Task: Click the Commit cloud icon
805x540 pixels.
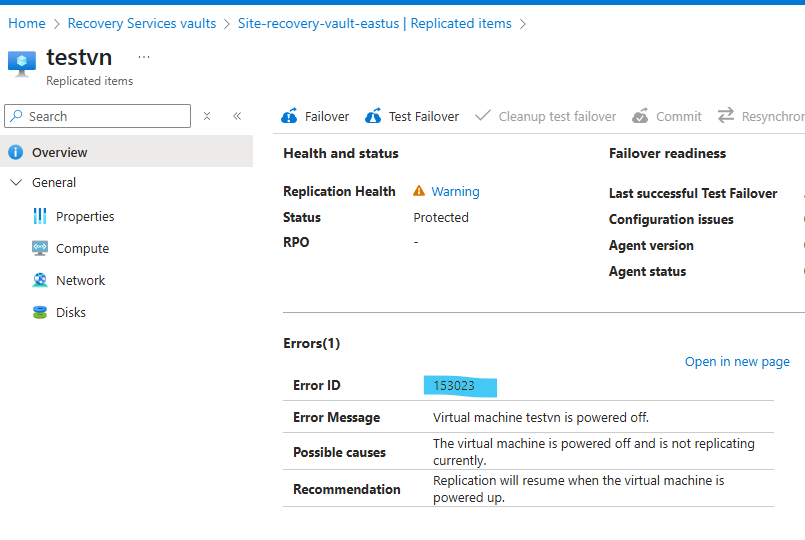Action: coord(640,117)
